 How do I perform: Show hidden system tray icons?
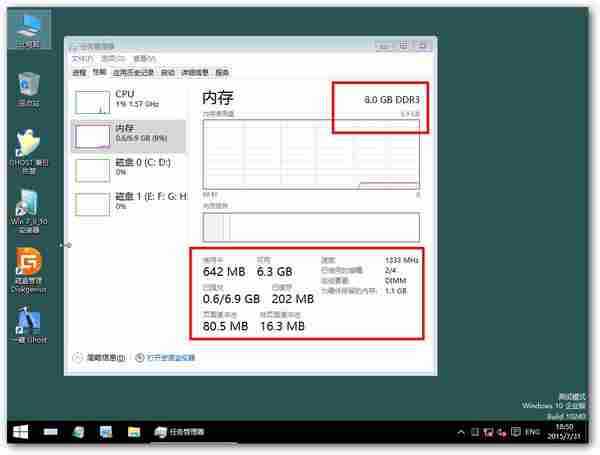point(461,432)
